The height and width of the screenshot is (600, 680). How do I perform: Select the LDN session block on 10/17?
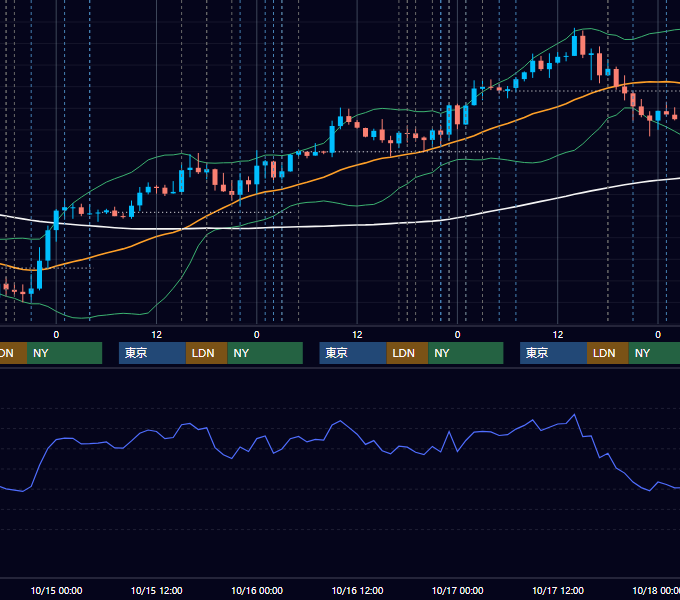tap(608, 353)
